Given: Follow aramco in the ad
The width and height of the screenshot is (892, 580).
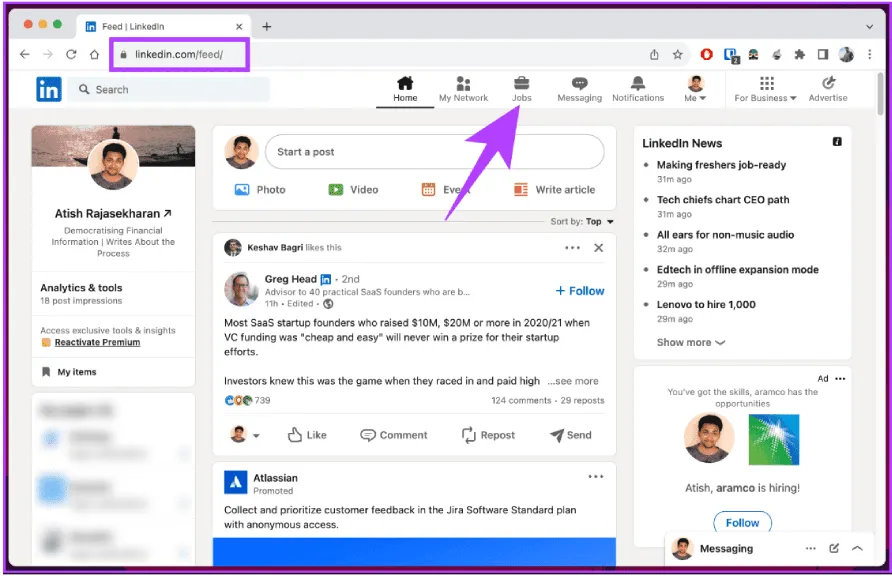Looking at the screenshot, I should pos(742,522).
